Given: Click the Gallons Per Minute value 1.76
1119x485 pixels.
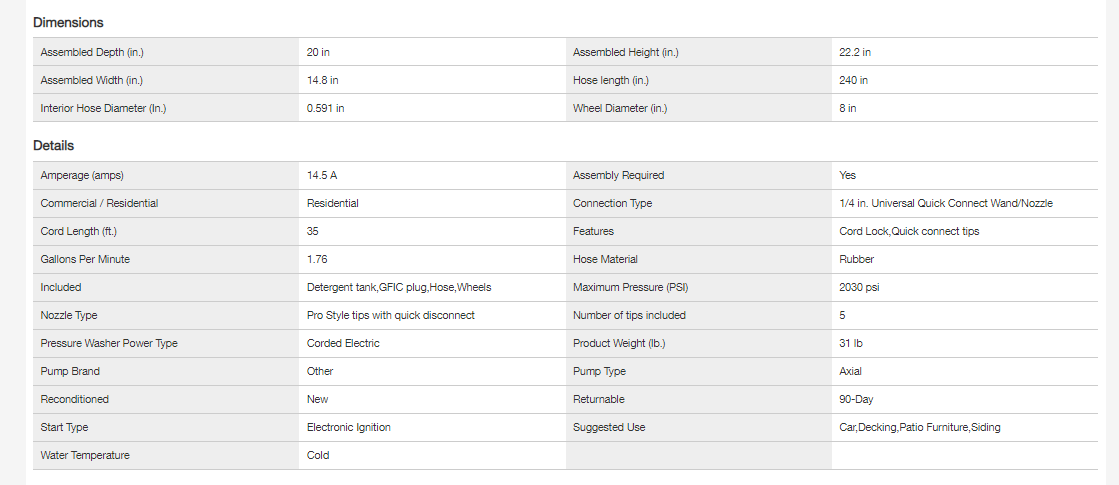Looking at the screenshot, I should coord(317,260).
